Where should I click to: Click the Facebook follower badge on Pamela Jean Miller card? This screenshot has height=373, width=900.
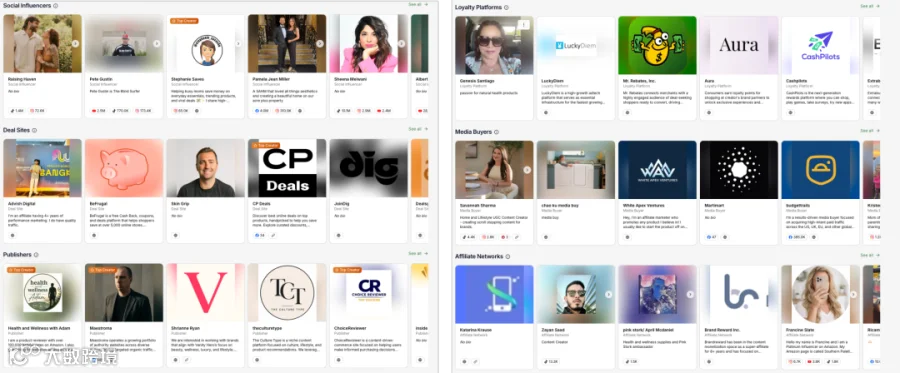point(261,111)
